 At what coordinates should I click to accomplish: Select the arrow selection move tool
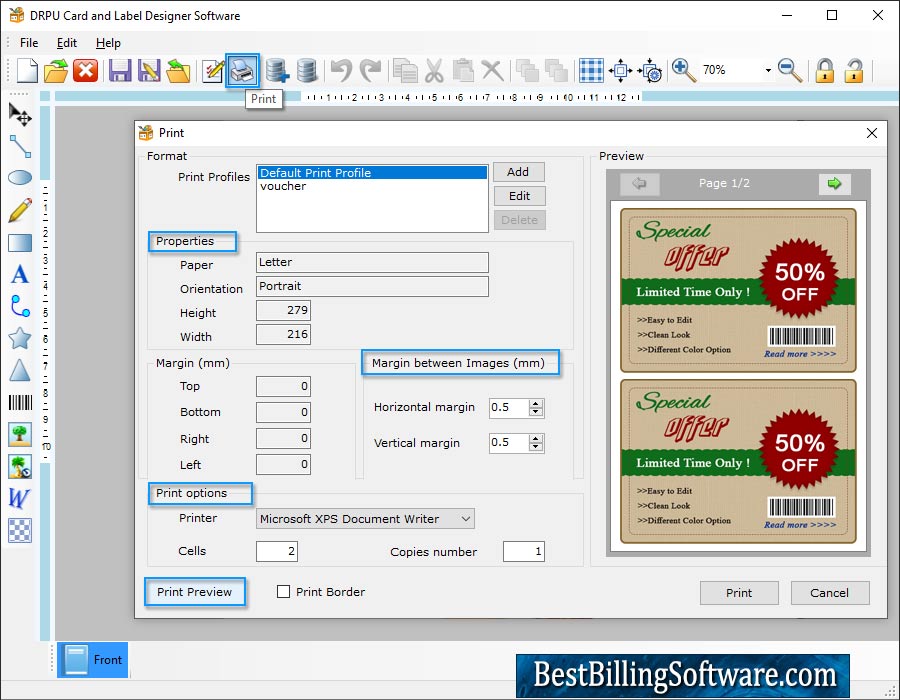(20, 115)
